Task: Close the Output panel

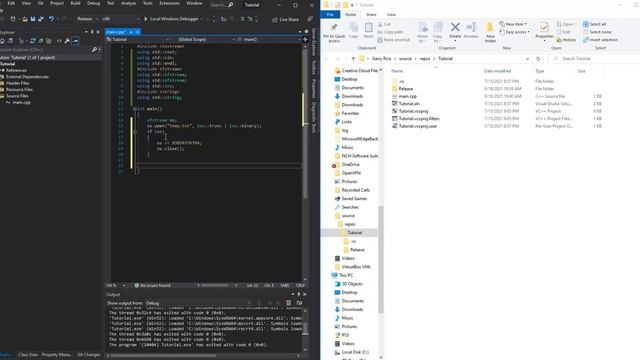Action: [x=304, y=294]
